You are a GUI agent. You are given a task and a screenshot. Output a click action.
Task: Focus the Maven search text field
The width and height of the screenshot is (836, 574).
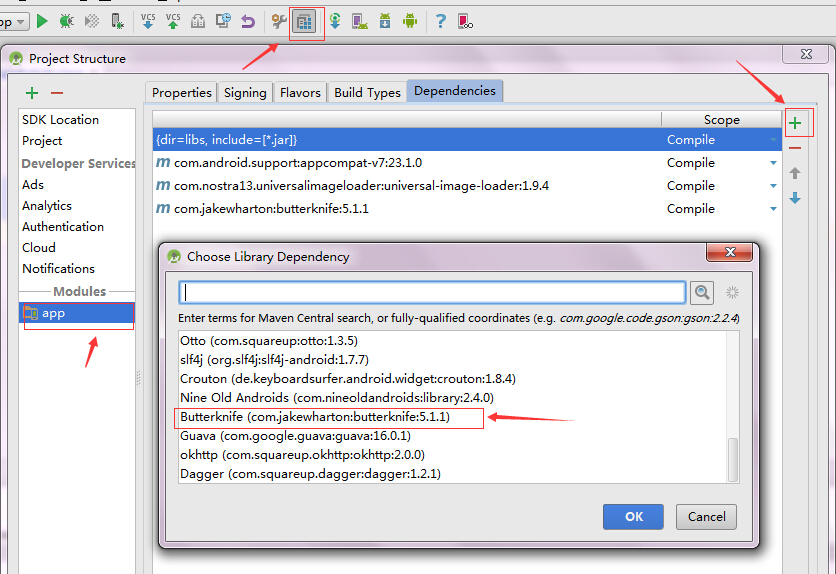[x=432, y=293]
